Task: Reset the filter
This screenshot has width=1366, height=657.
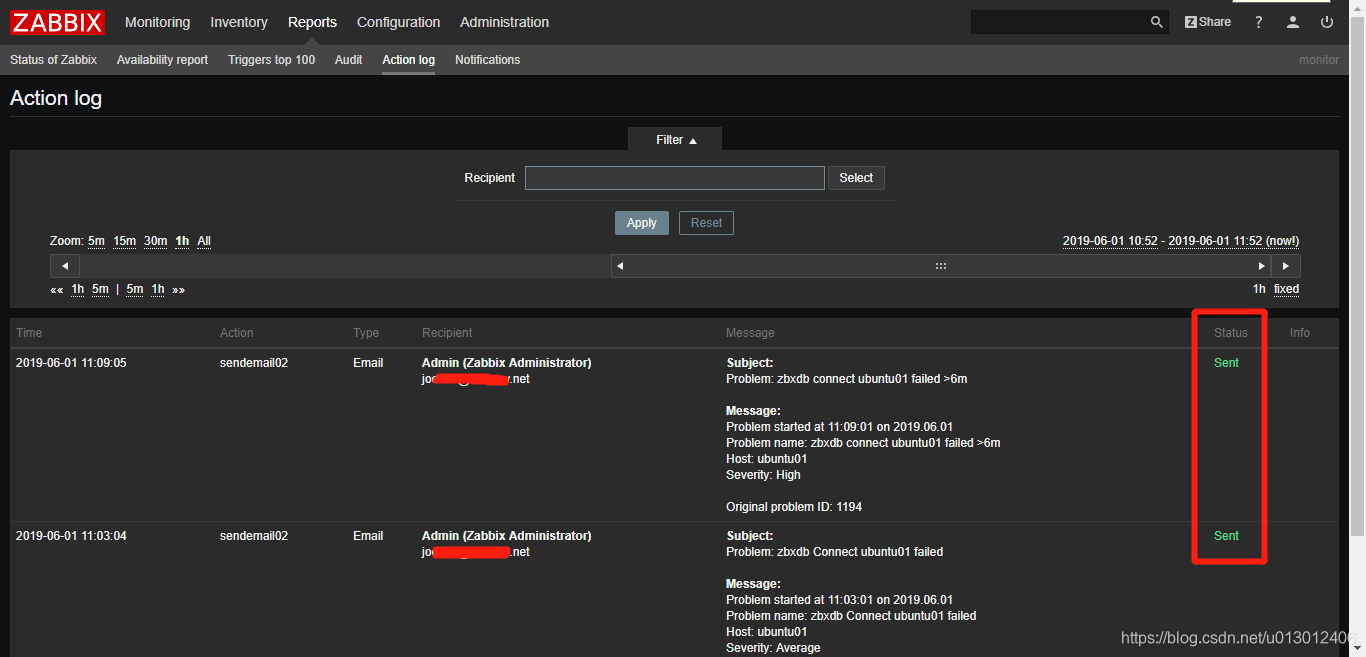Action: [x=706, y=223]
